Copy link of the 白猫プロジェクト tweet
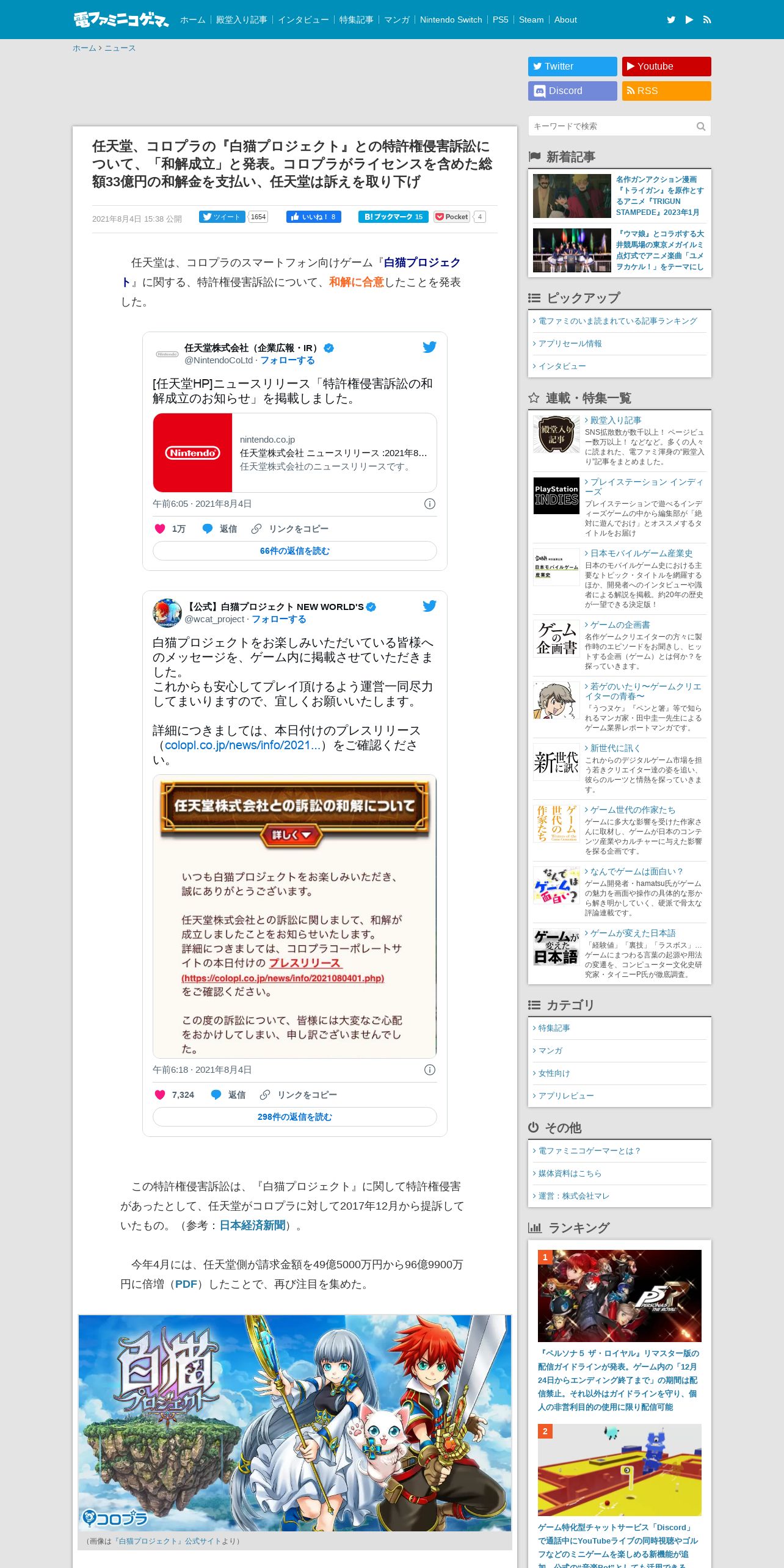Image resolution: width=784 pixels, height=1568 pixels. [x=299, y=1095]
